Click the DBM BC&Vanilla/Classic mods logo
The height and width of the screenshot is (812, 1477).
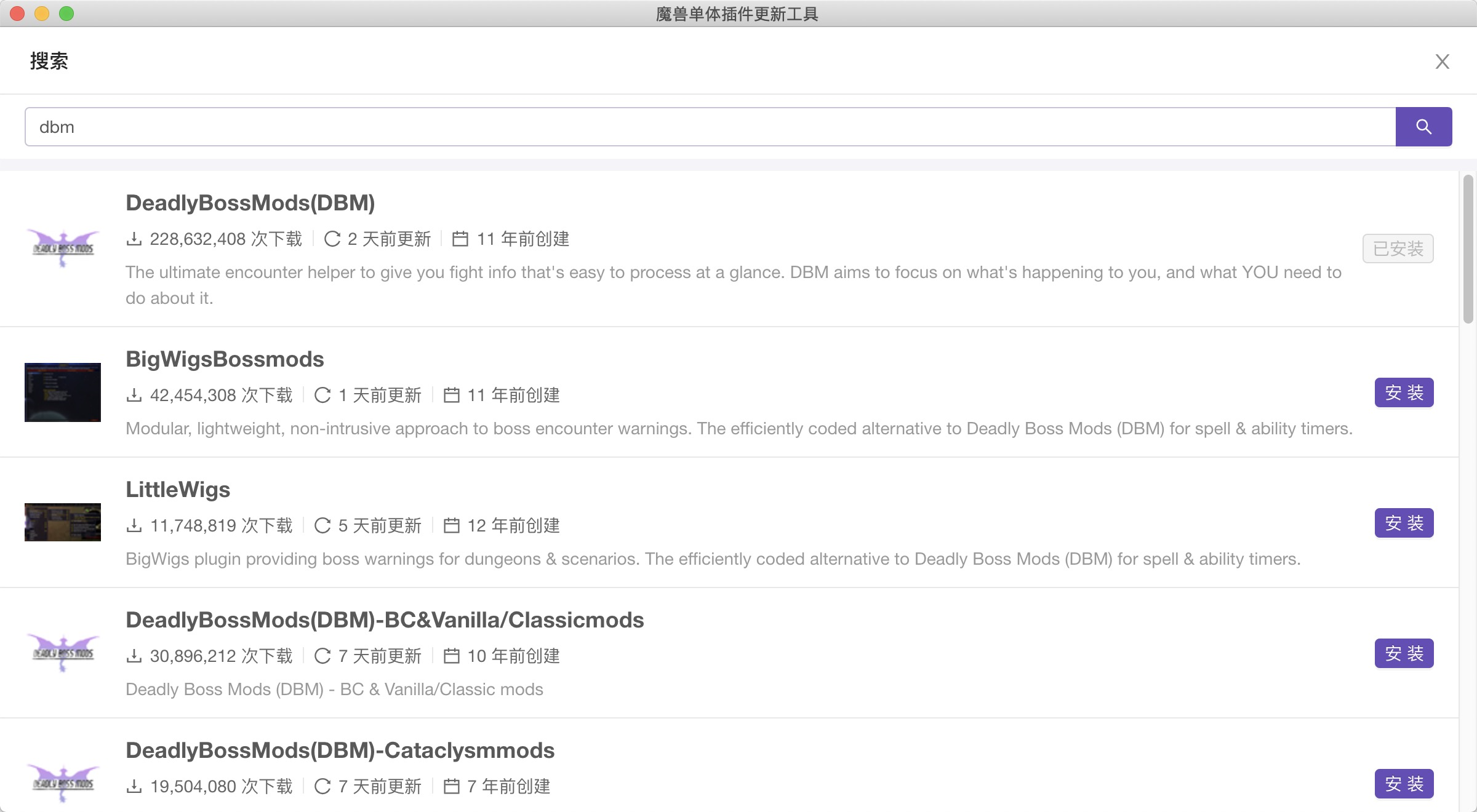pos(63,653)
